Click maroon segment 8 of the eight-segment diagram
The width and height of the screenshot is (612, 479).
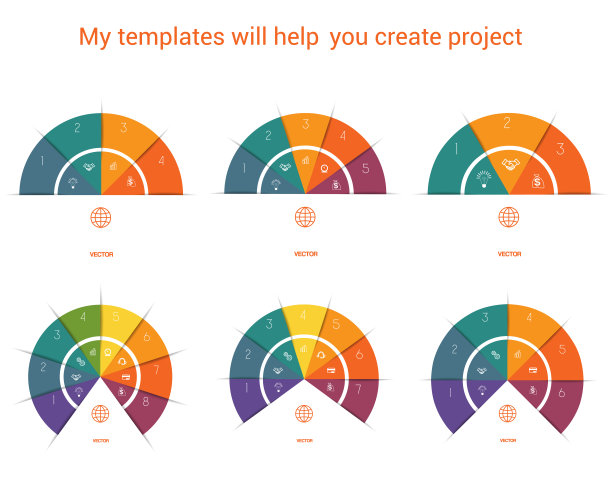click(149, 406)
